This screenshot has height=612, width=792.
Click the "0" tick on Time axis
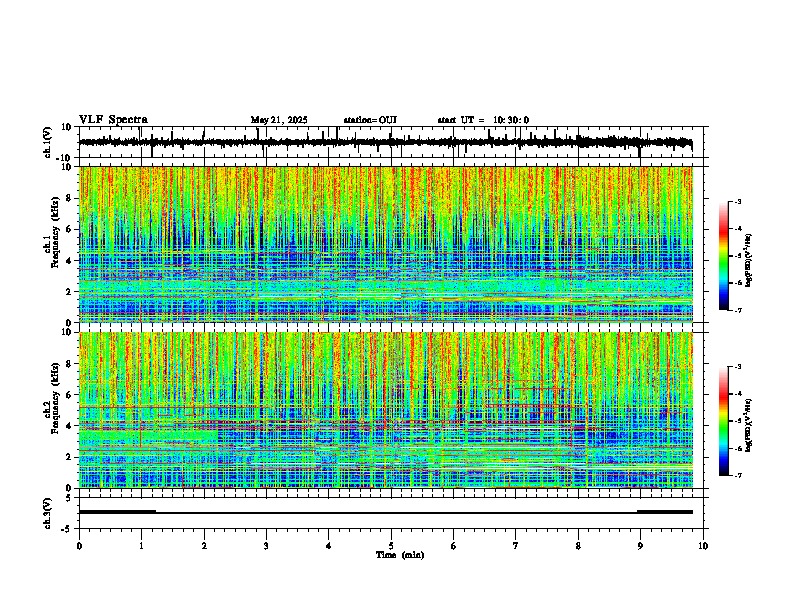[x=79, y=546]
